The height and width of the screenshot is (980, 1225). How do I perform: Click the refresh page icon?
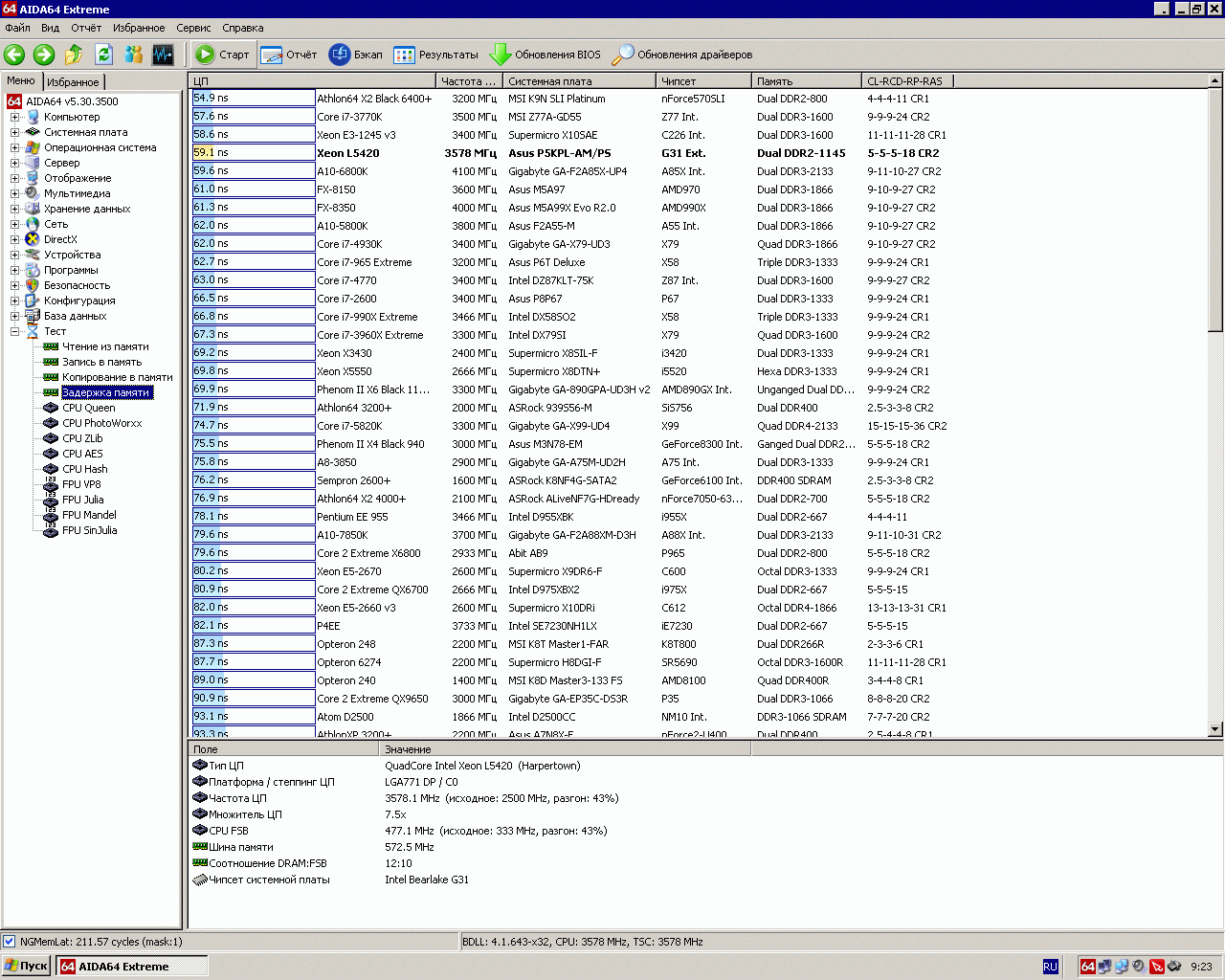(103, 55)
